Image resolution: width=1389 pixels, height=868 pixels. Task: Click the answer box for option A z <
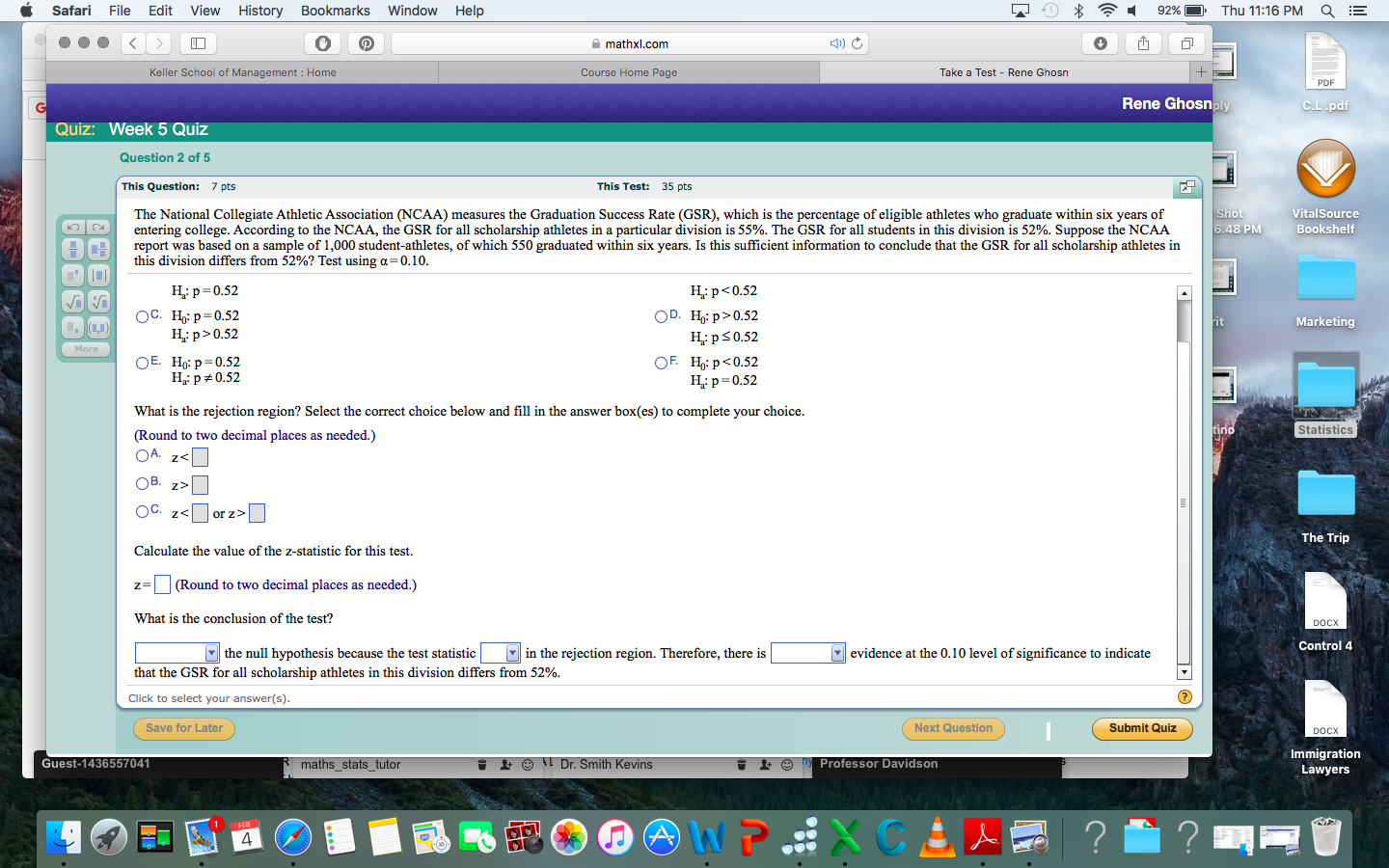coord(200,457)
